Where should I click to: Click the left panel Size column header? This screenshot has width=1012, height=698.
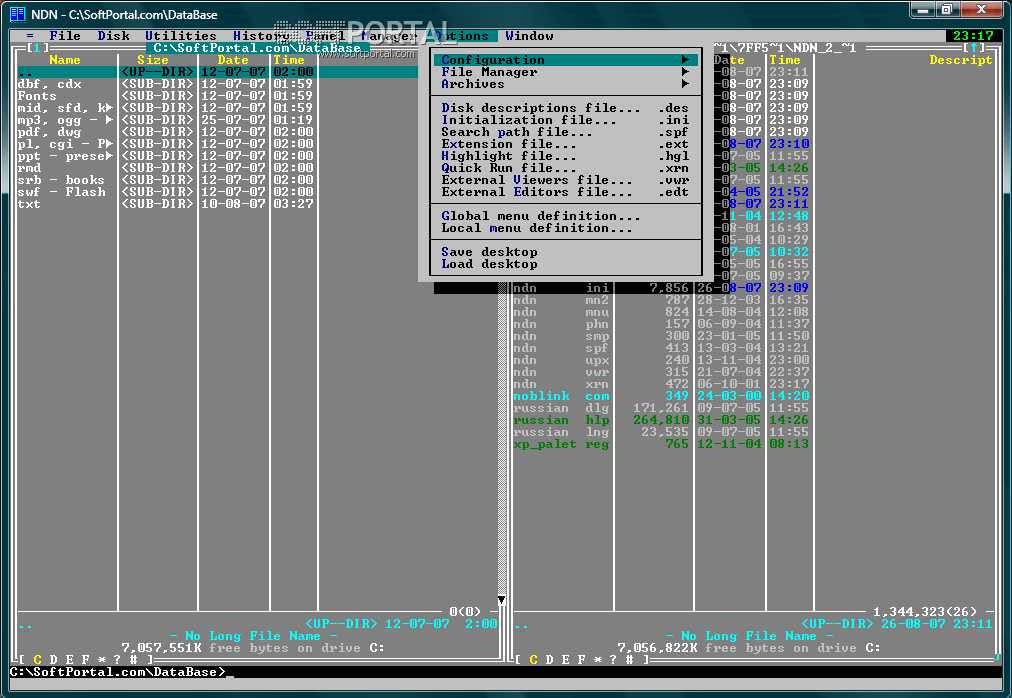coord(152,60)
